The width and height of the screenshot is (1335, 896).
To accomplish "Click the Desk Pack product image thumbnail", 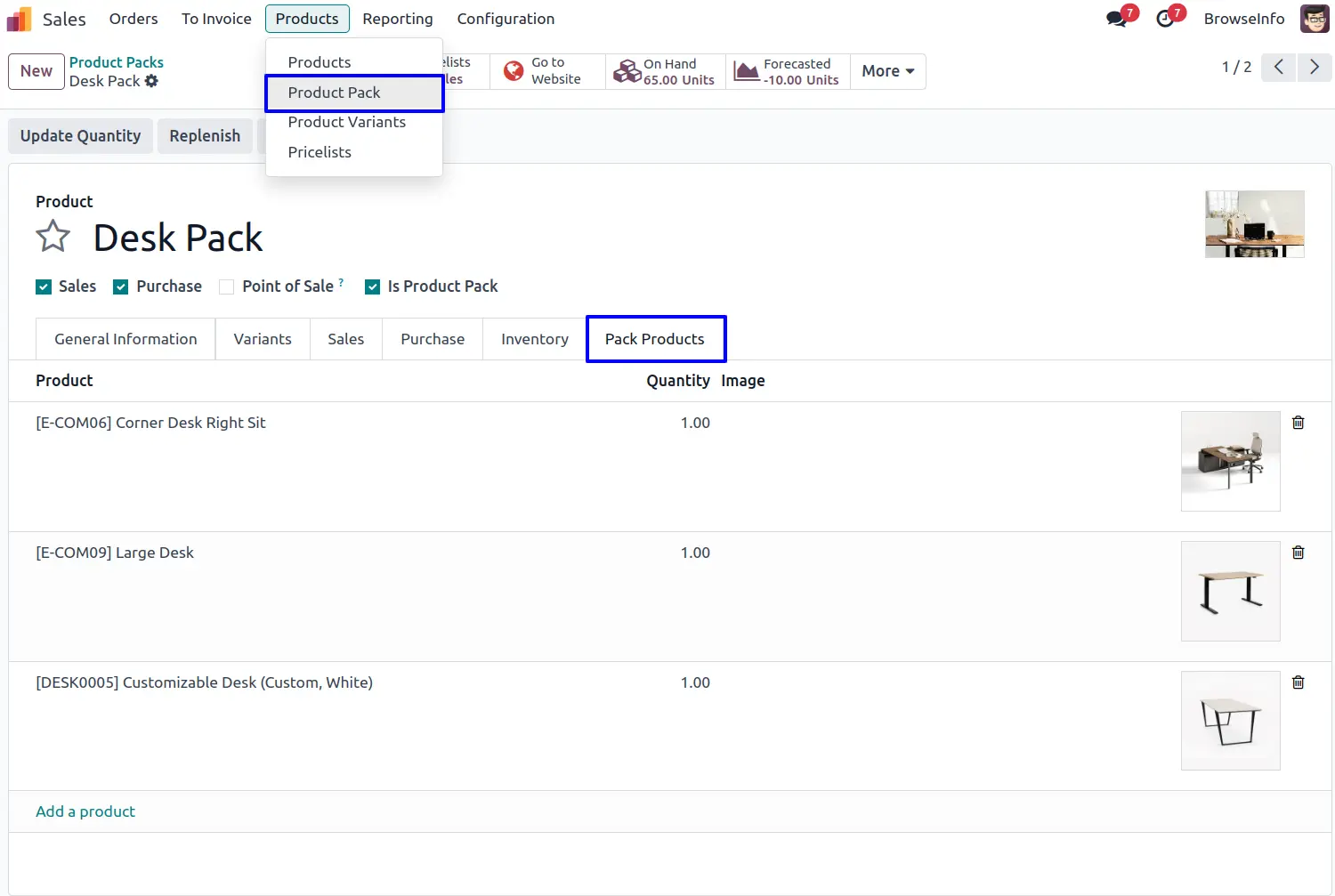I will tap(1254, 224).
